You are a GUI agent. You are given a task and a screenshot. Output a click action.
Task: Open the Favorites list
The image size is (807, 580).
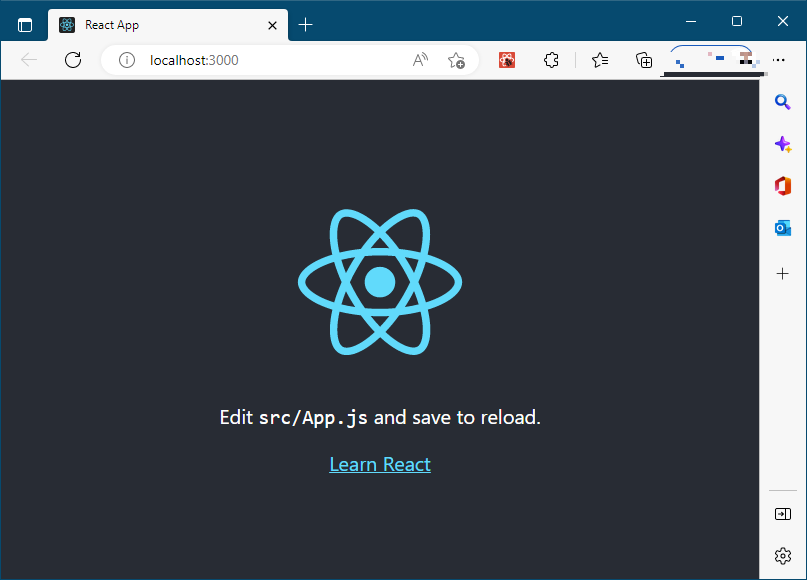pos(600,60)
